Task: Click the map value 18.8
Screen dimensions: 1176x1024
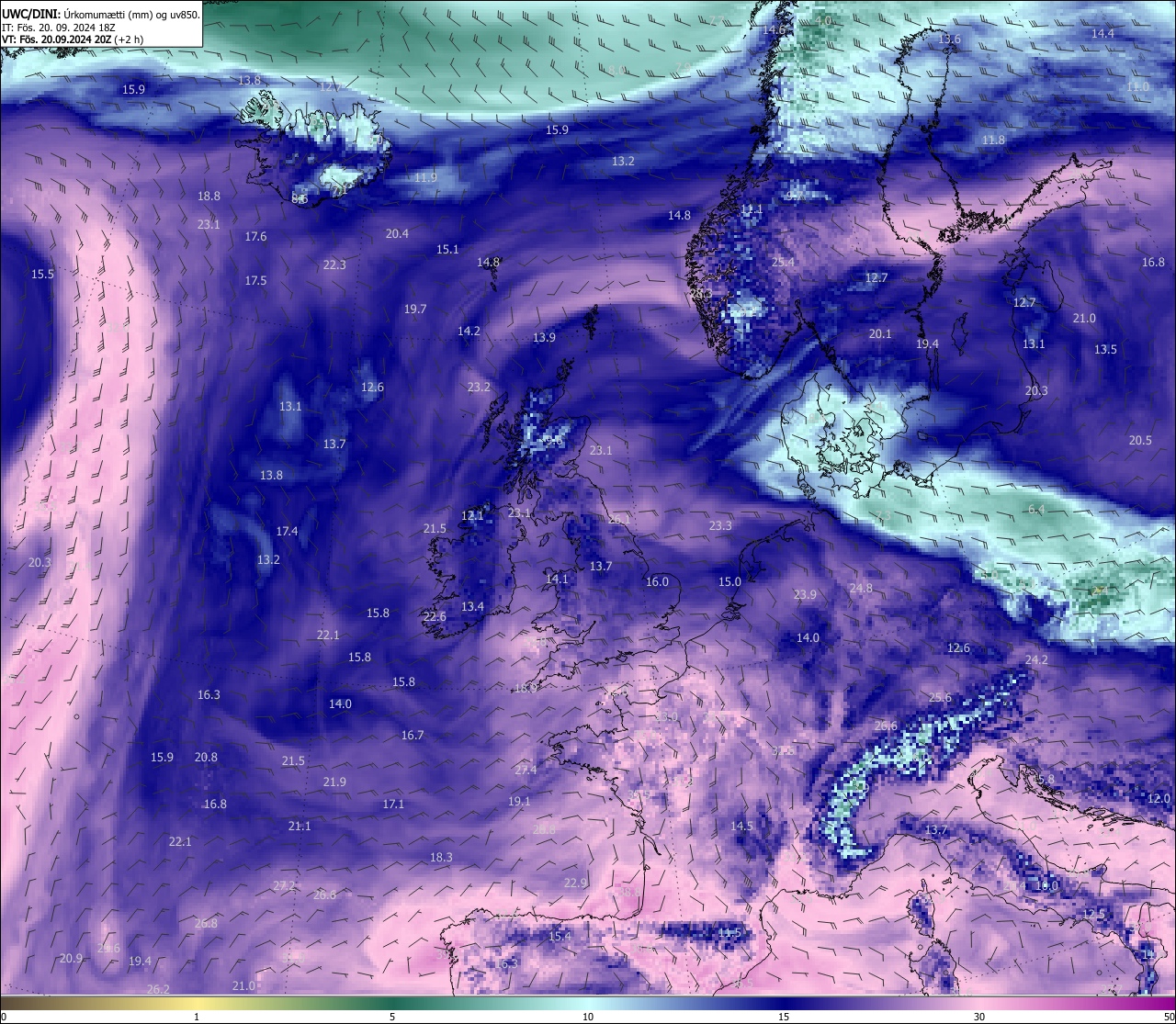Action: pos(209,197)
